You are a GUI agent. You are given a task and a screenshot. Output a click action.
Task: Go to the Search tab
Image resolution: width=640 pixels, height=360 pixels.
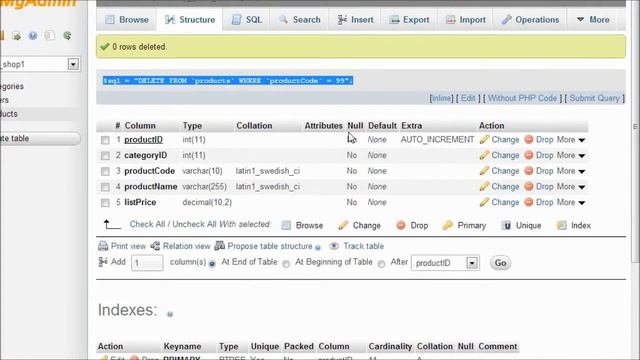[299, 20]
